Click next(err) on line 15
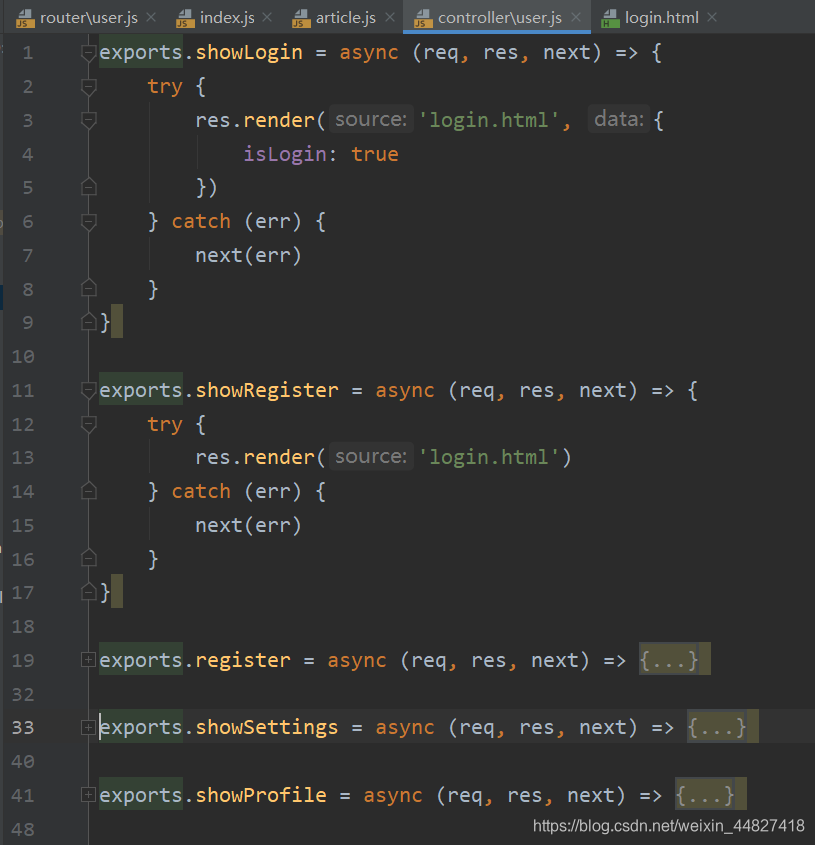Image resolution: width=815 pixels, height=845 pixels. click(248, 525)
